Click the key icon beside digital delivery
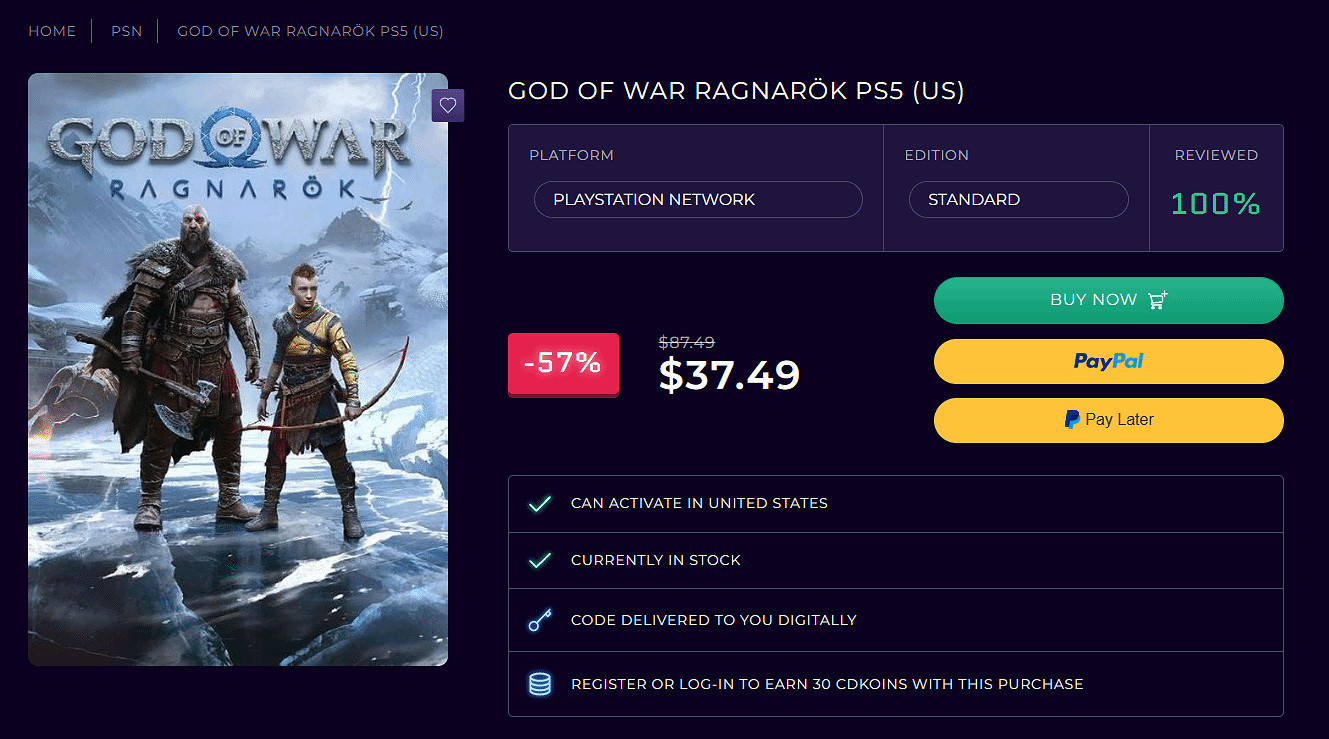This screenshot has height=739, width=1329. [x=539, y=621]
